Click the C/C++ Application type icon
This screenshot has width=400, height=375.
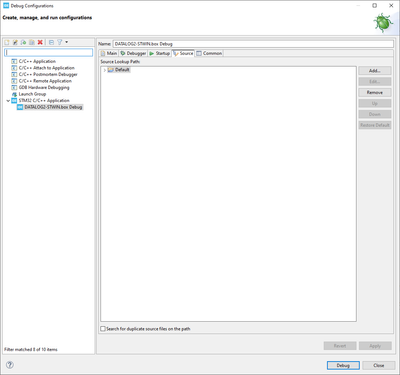point(14,61)
